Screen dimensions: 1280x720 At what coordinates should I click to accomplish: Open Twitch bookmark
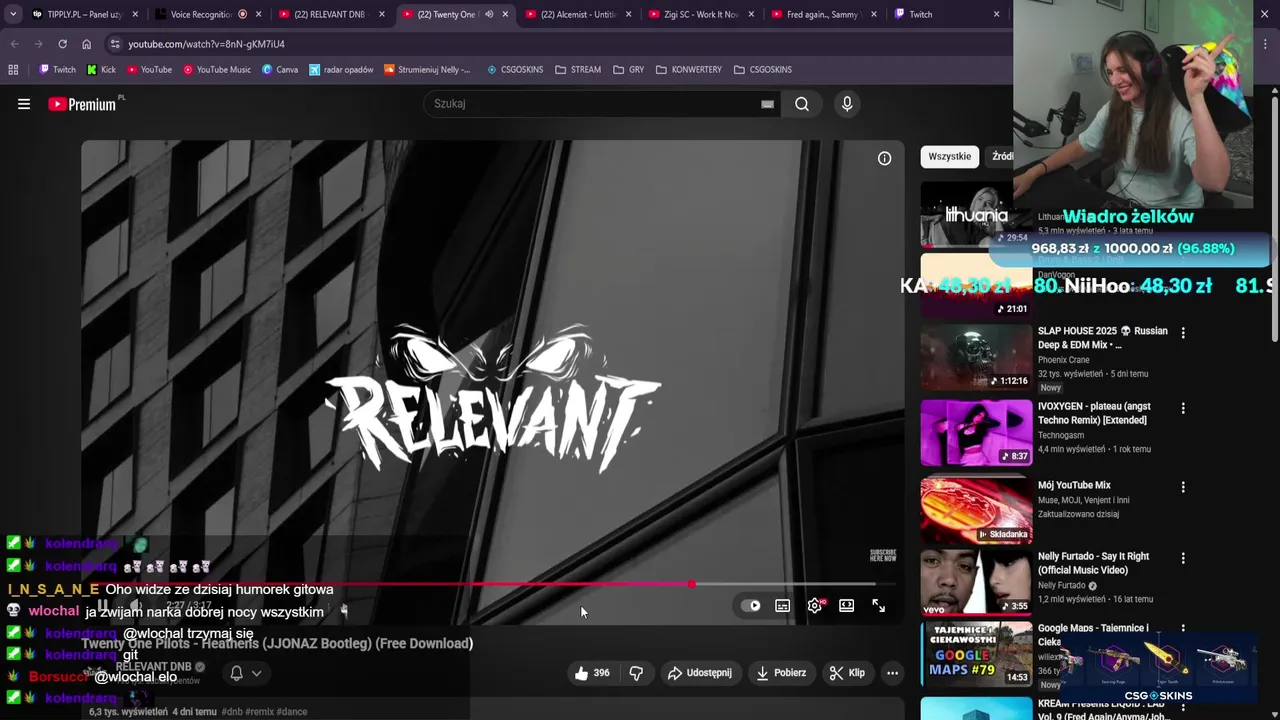(x=57, y=70)
